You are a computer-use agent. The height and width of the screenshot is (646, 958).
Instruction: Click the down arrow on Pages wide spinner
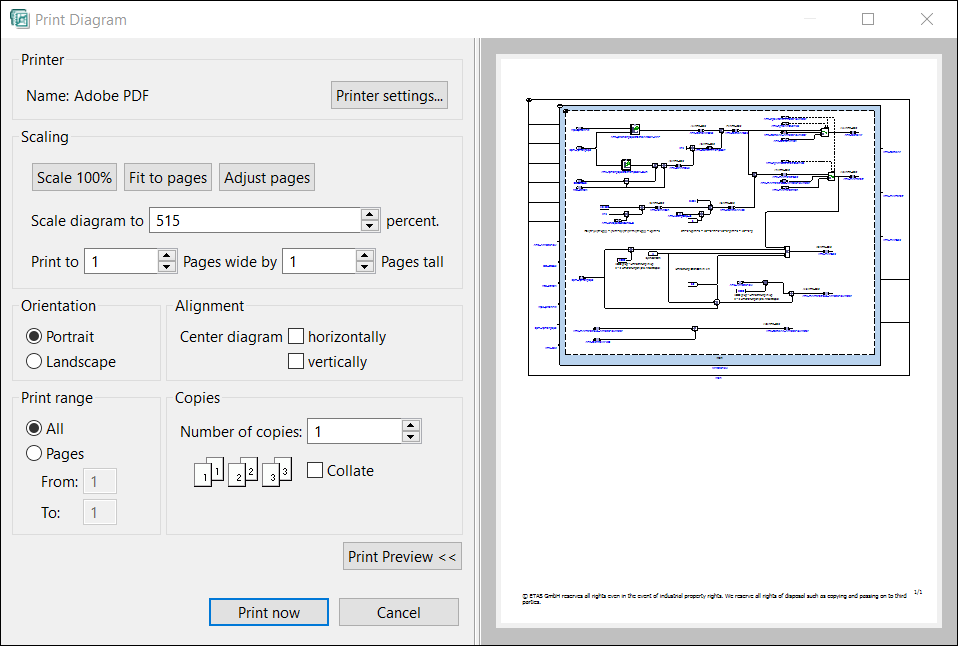165,266
